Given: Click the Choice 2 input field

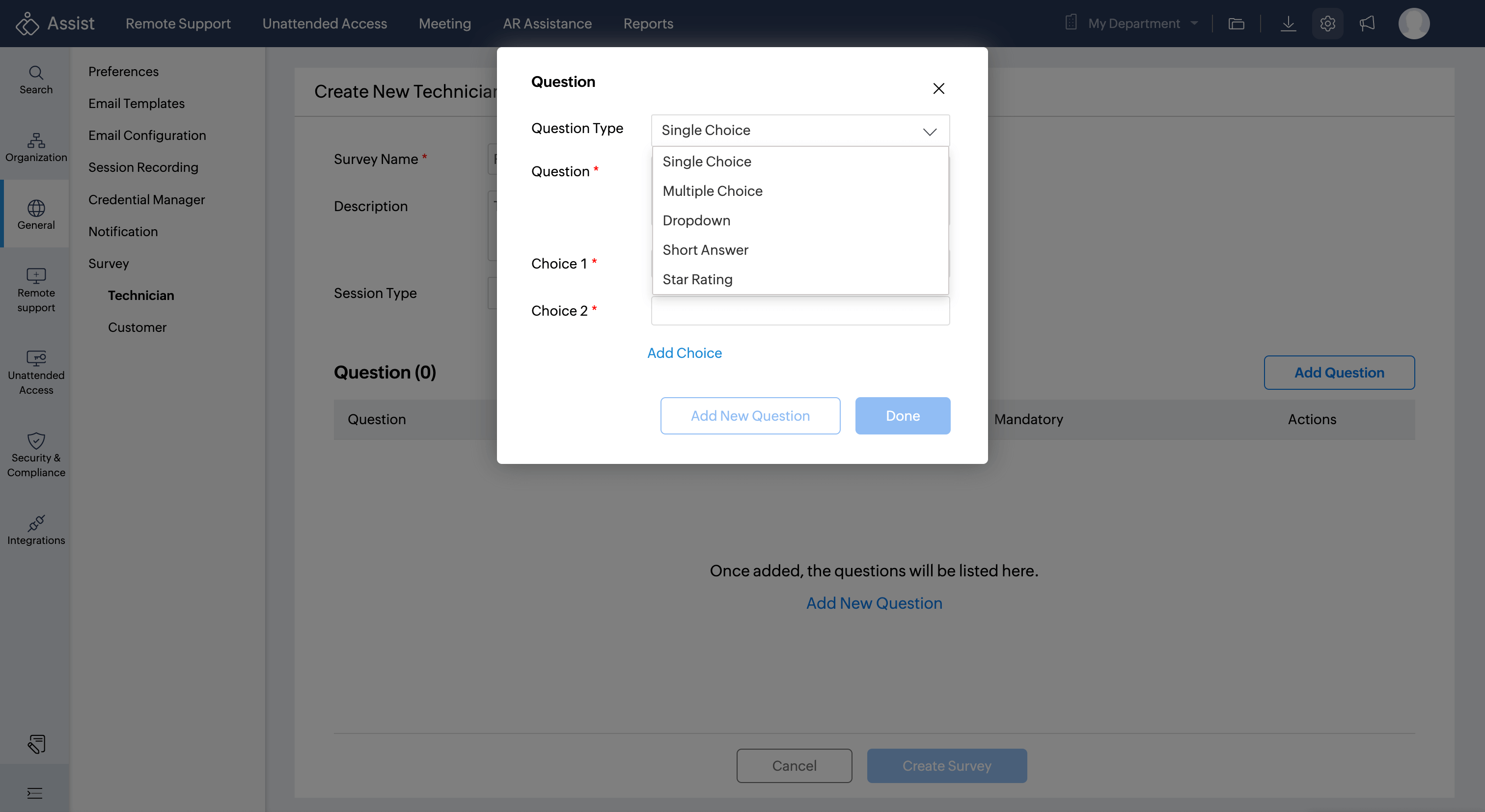Looking at the screenshot, I should click(799, 311).
